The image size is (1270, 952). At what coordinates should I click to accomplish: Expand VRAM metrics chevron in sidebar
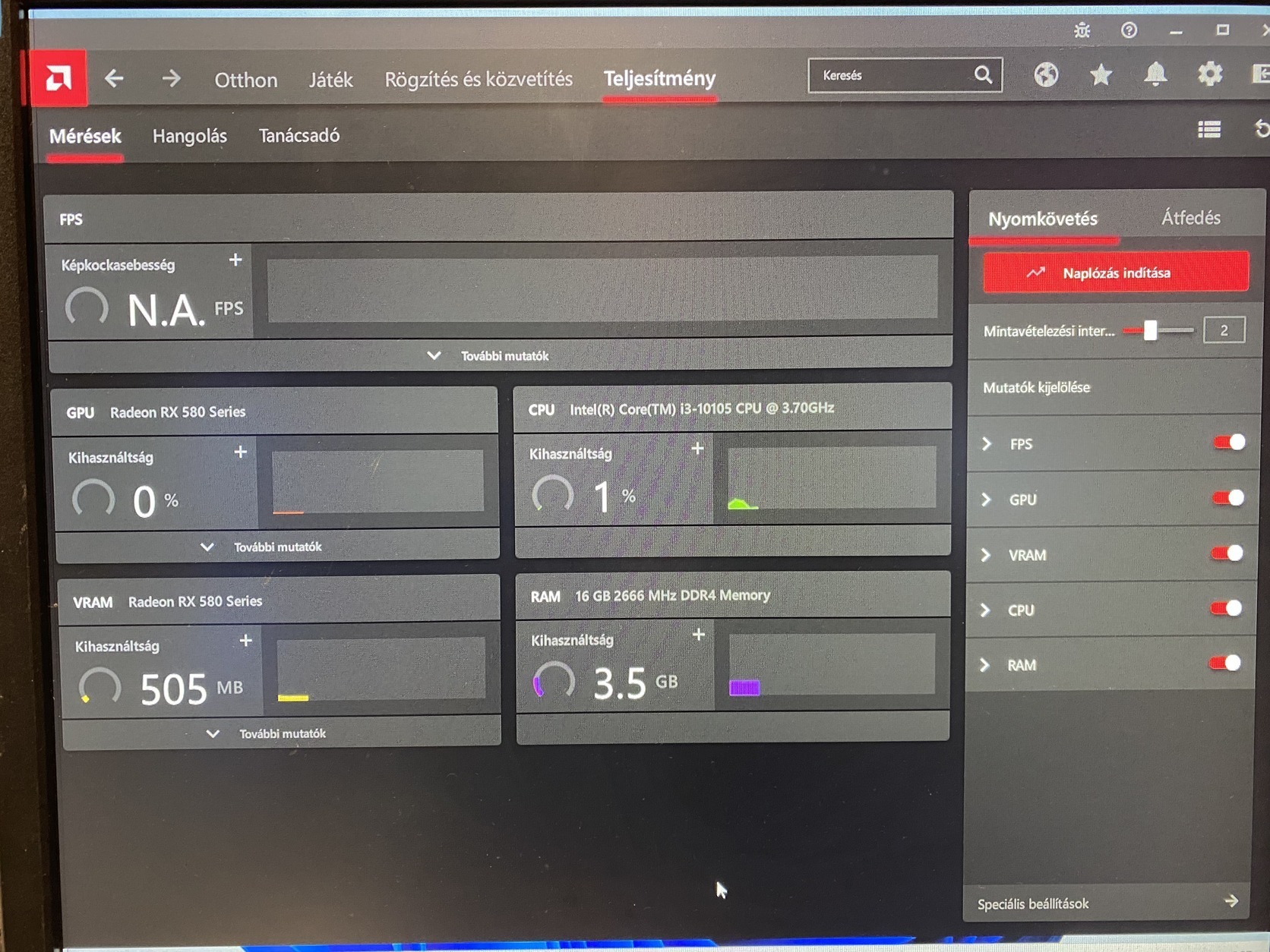click(x=985, y=555)
